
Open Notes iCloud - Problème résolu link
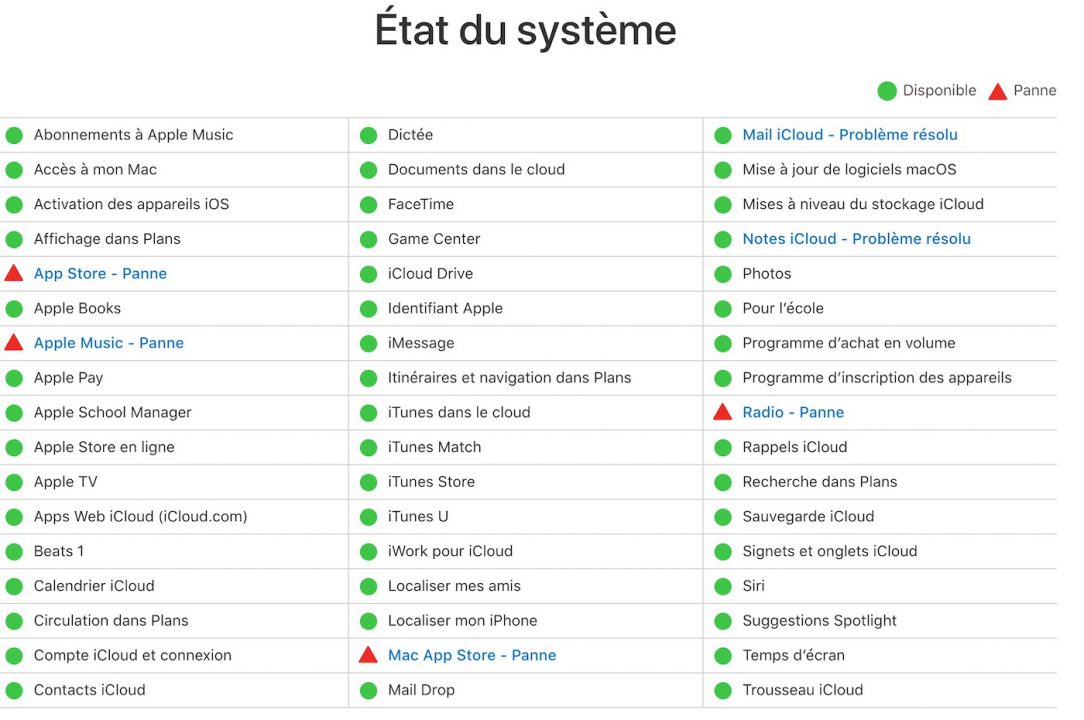[x=856, y=239]
